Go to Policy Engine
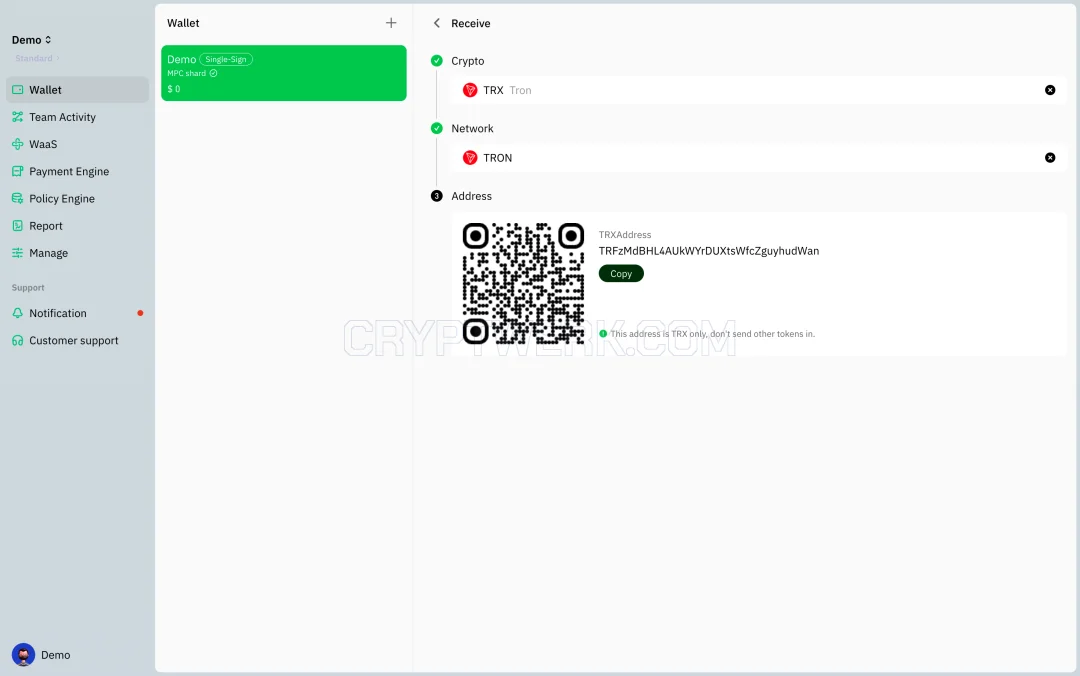This screenshot has width=1080, height=676. (77, 198)
